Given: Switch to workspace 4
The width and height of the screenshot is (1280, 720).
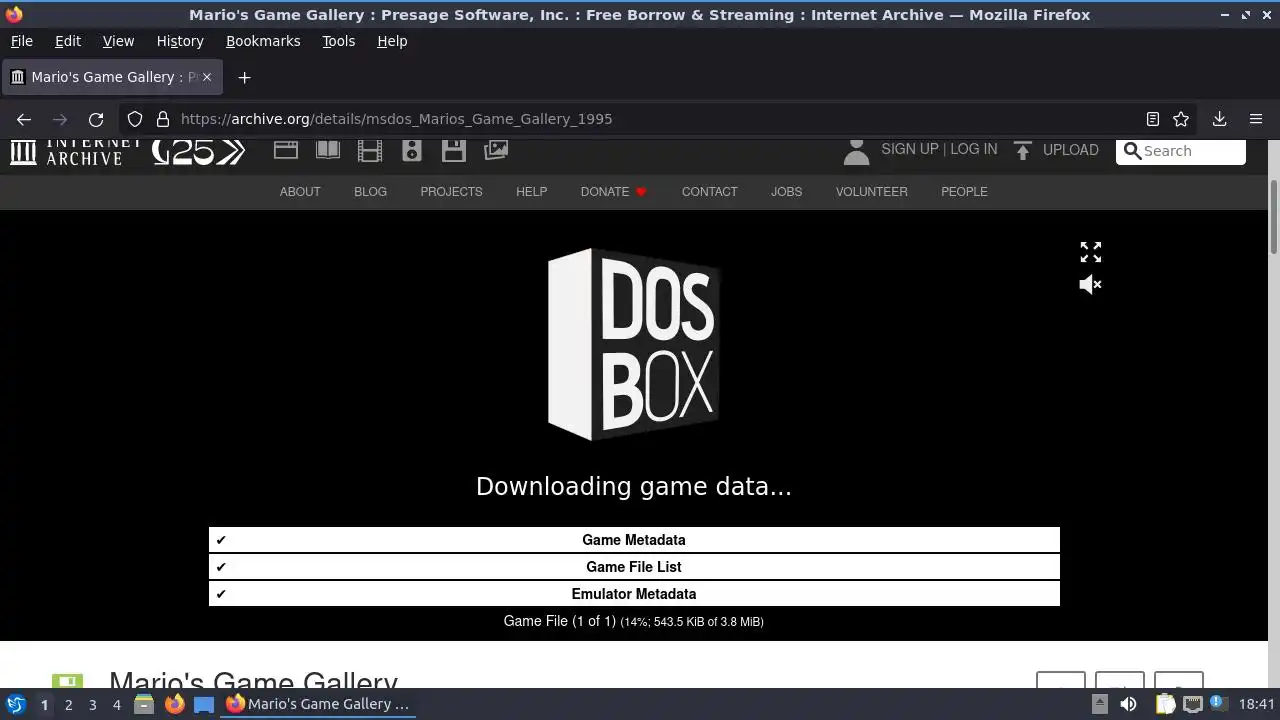Looking at the screenshot, I should tap(116, 704).
